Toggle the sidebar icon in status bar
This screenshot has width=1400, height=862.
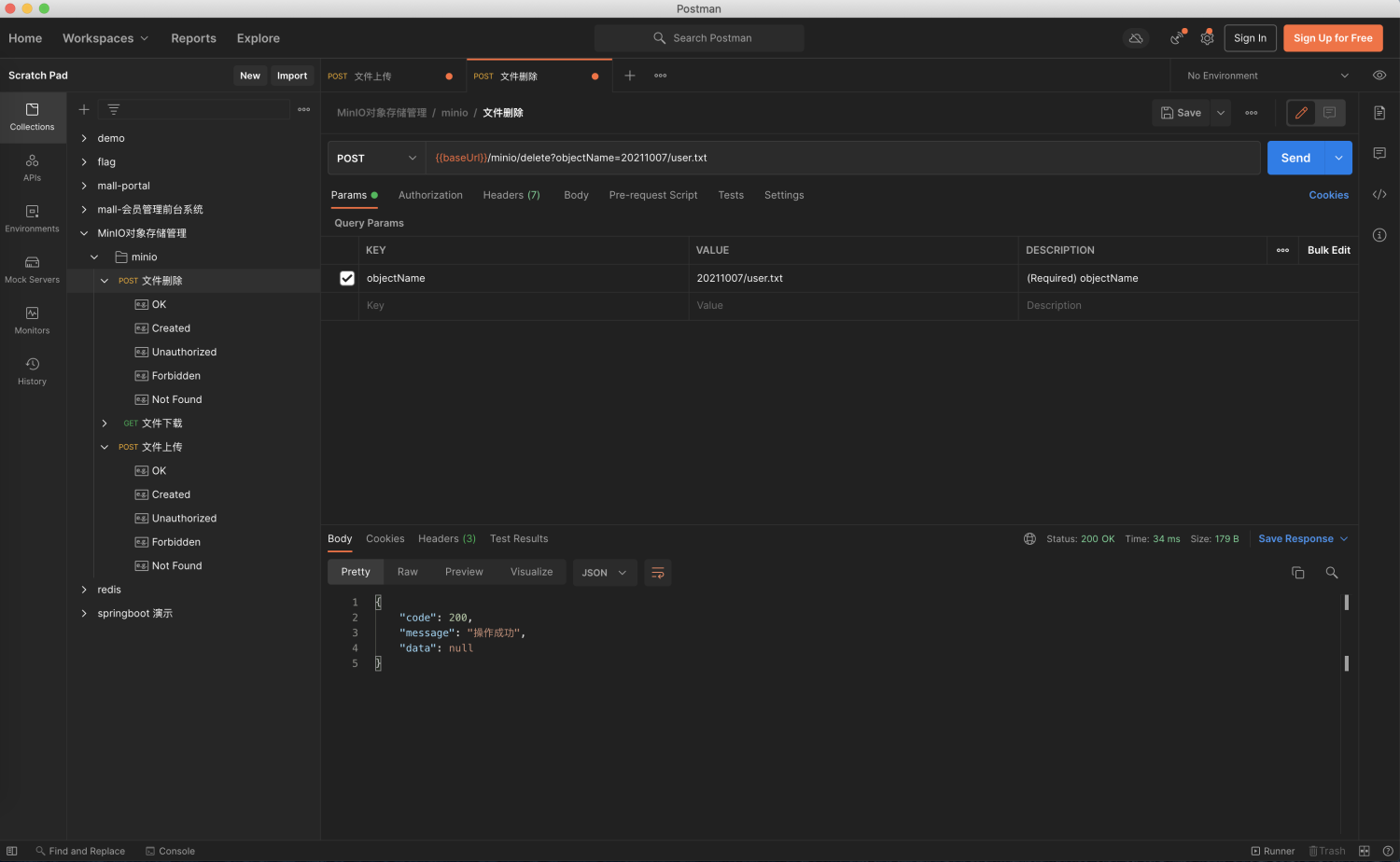coord(12,851)
